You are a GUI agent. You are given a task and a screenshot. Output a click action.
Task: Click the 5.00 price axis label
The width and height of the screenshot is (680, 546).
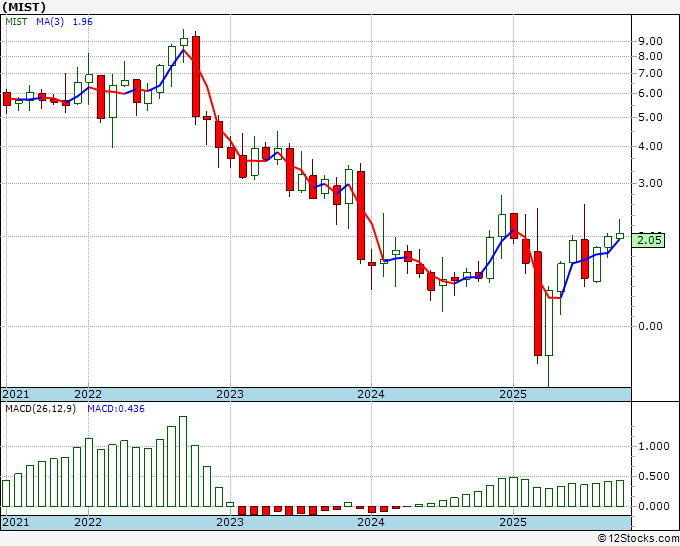click(x=650, y=117)
